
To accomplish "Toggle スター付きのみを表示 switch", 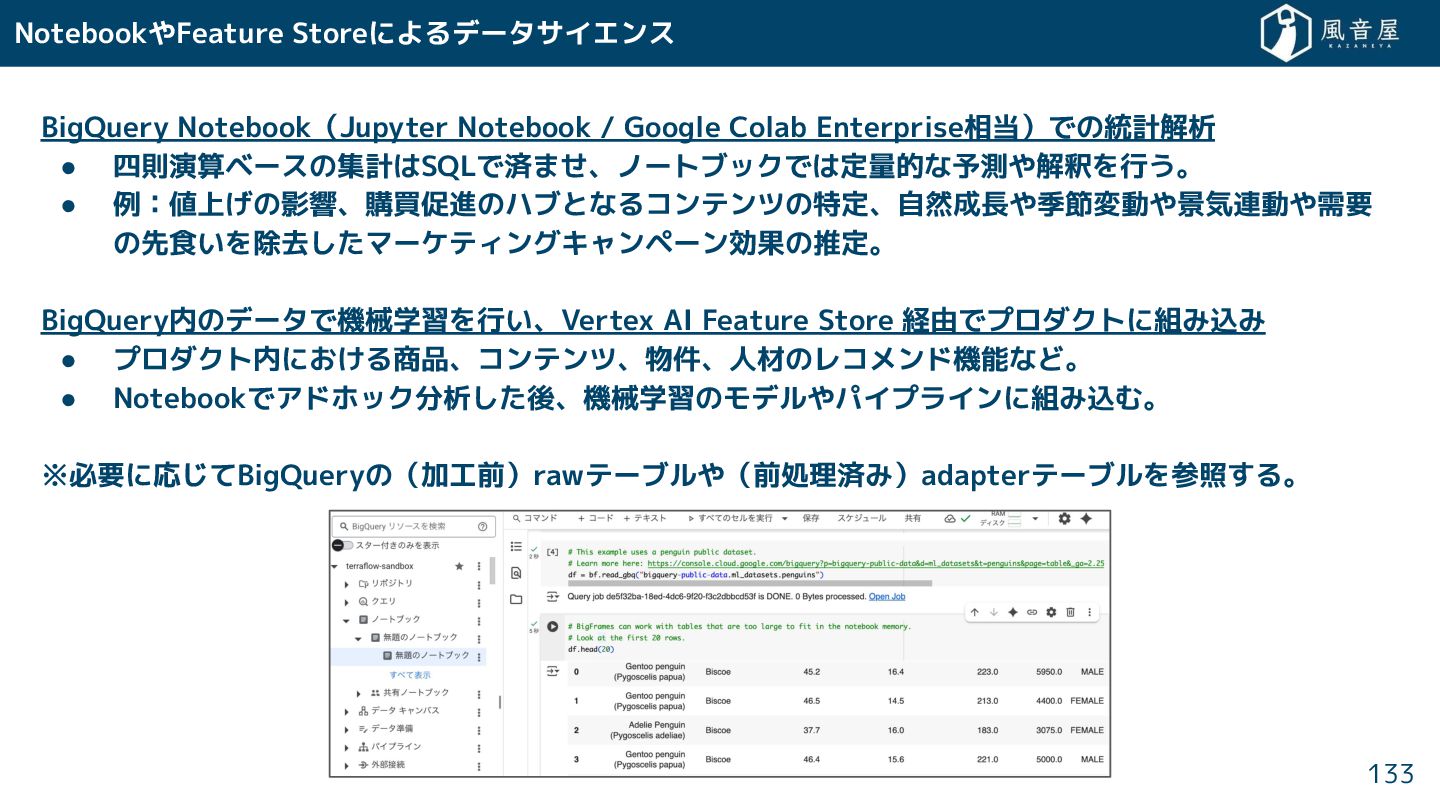I will click(342, 545).
